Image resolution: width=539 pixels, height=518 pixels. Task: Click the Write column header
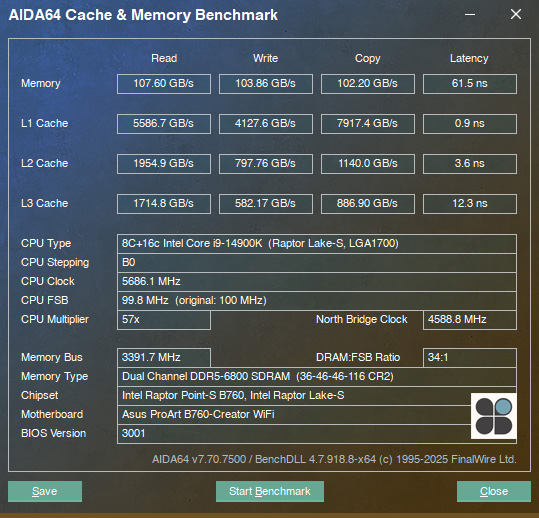pyautogui.click(x=265, y=58)
